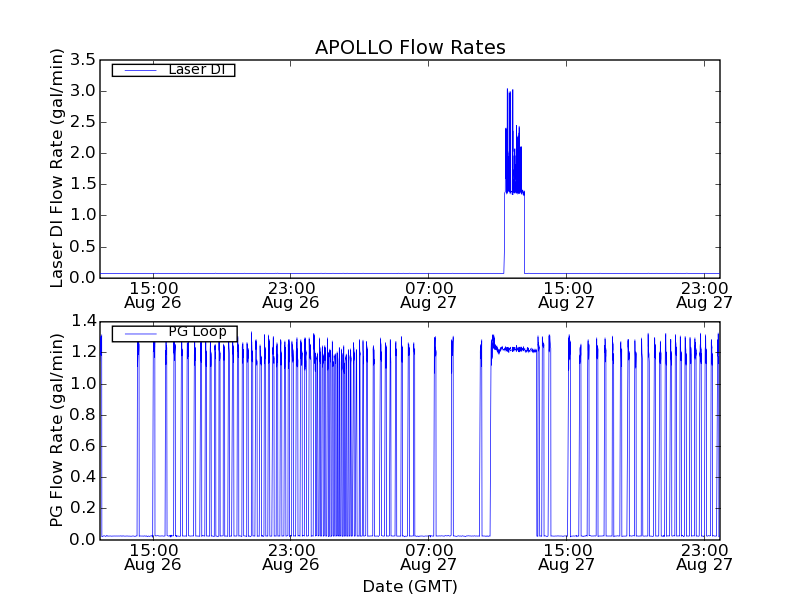Click the steady PG Loop plateau near 1.2
800x600 pixels.
click(x=515, y=349)
